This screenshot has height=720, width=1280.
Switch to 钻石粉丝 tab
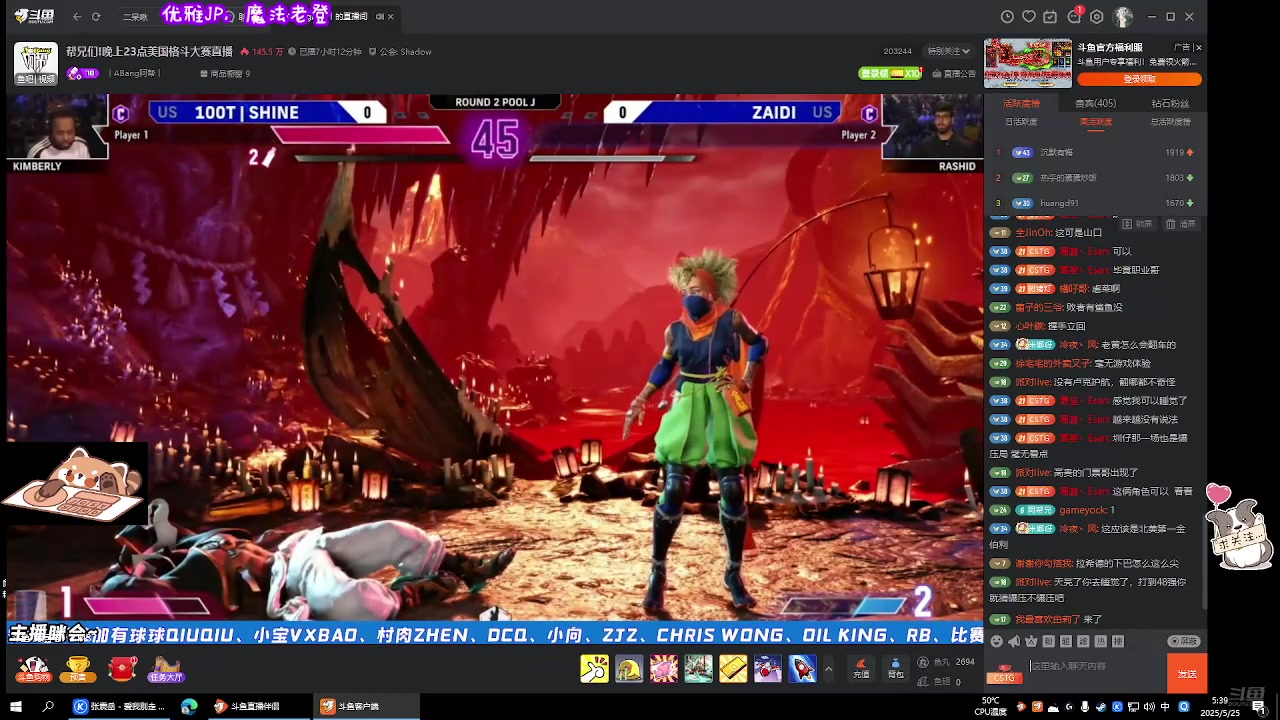tap(1170, 103)
